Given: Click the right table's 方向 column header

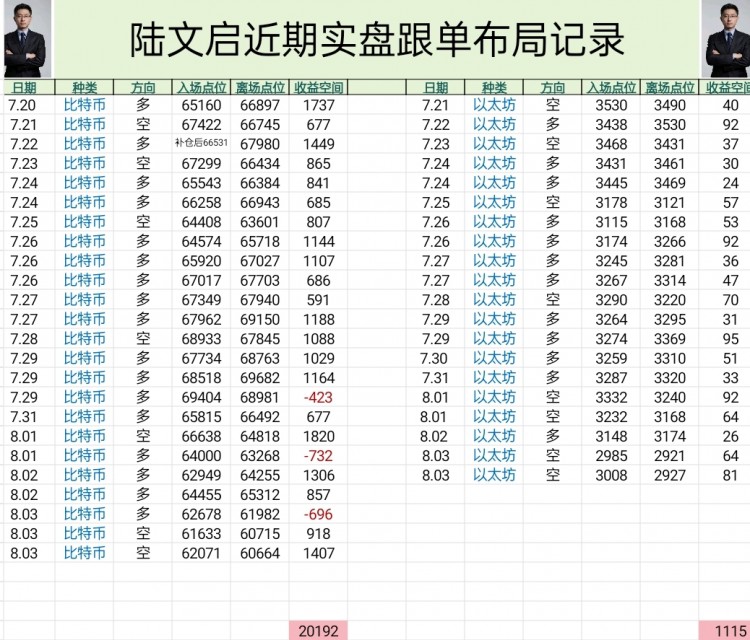Looking at the screenshot, I should pyautogui.click(x=552, y=88).
